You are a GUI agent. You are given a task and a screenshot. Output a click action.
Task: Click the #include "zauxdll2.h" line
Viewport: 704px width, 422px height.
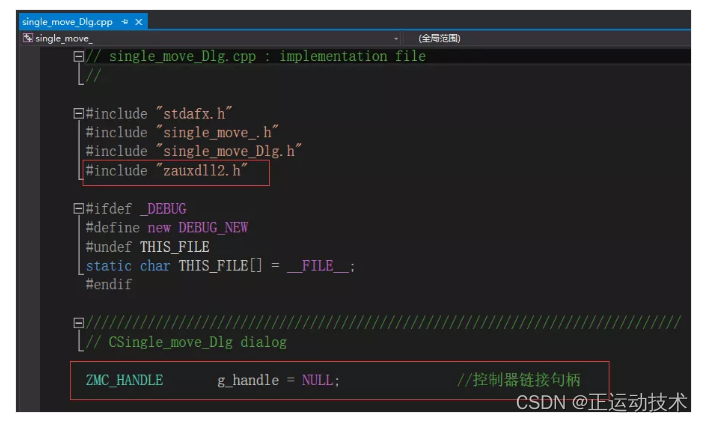(167, 171)
